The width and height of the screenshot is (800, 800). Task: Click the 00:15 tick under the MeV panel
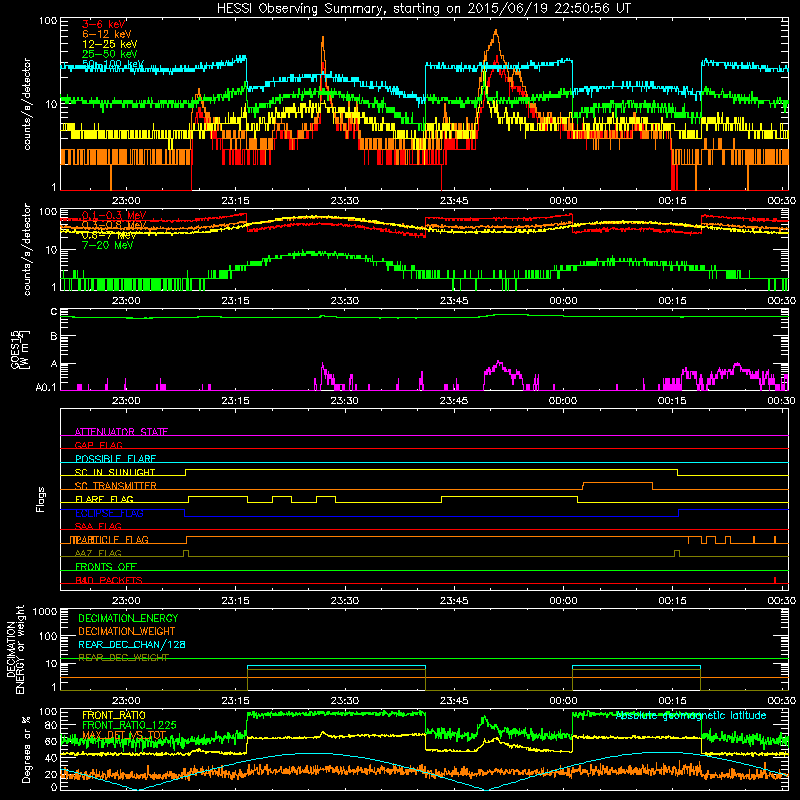pos(672,301)
